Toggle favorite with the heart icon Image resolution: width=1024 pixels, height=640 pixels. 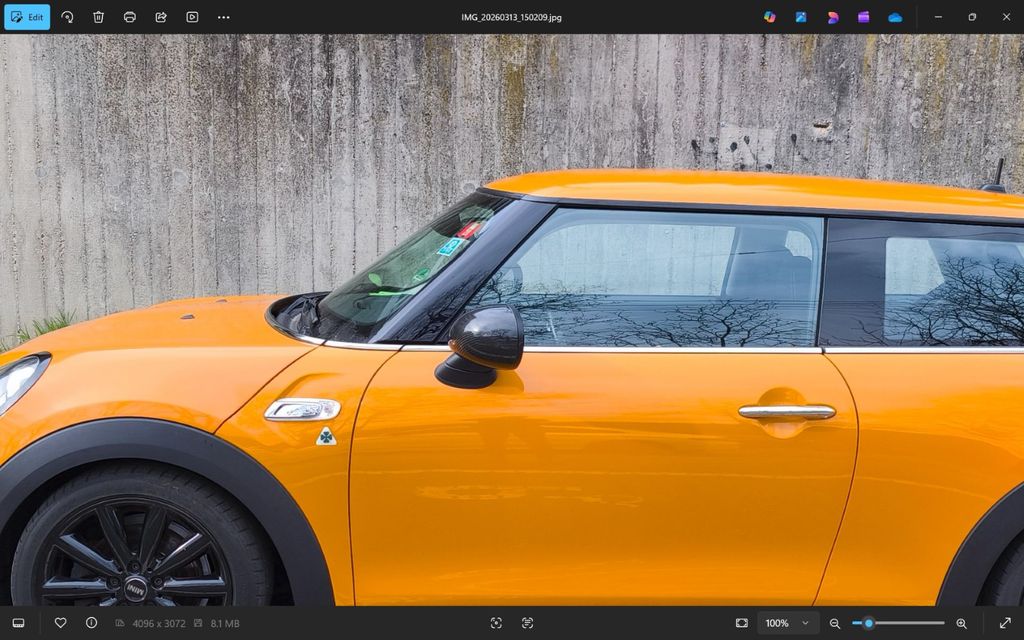(x=60, y=623)
